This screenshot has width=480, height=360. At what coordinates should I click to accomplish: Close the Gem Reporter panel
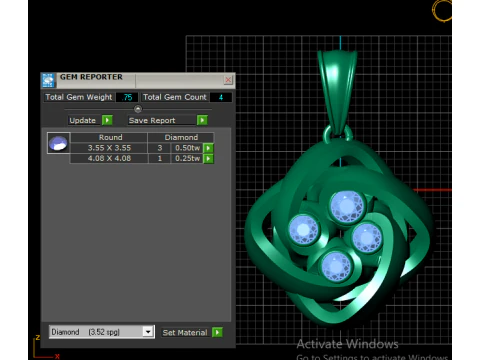tap(228, 80)
